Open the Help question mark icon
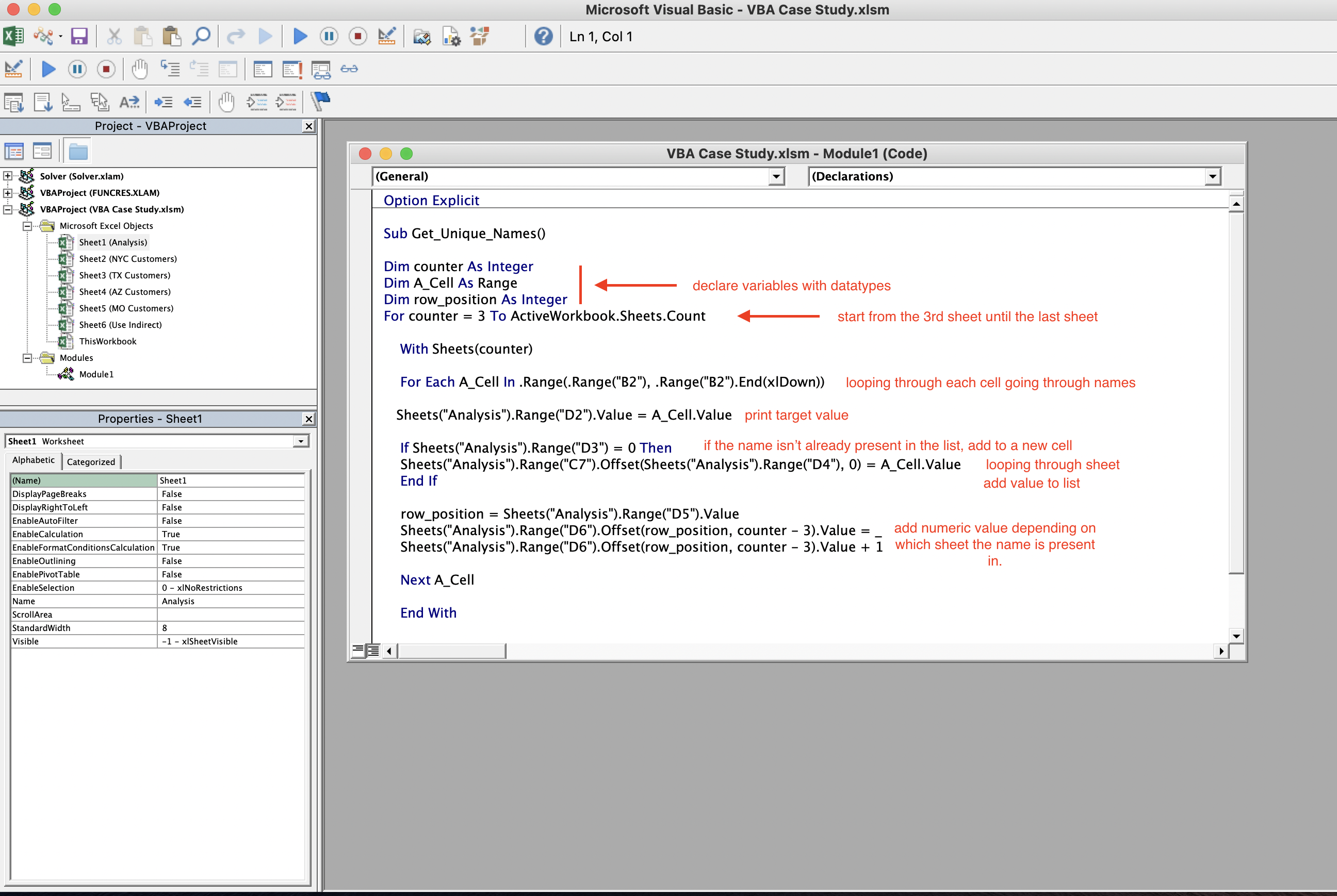1337x896 pixels. click(543, 37)
